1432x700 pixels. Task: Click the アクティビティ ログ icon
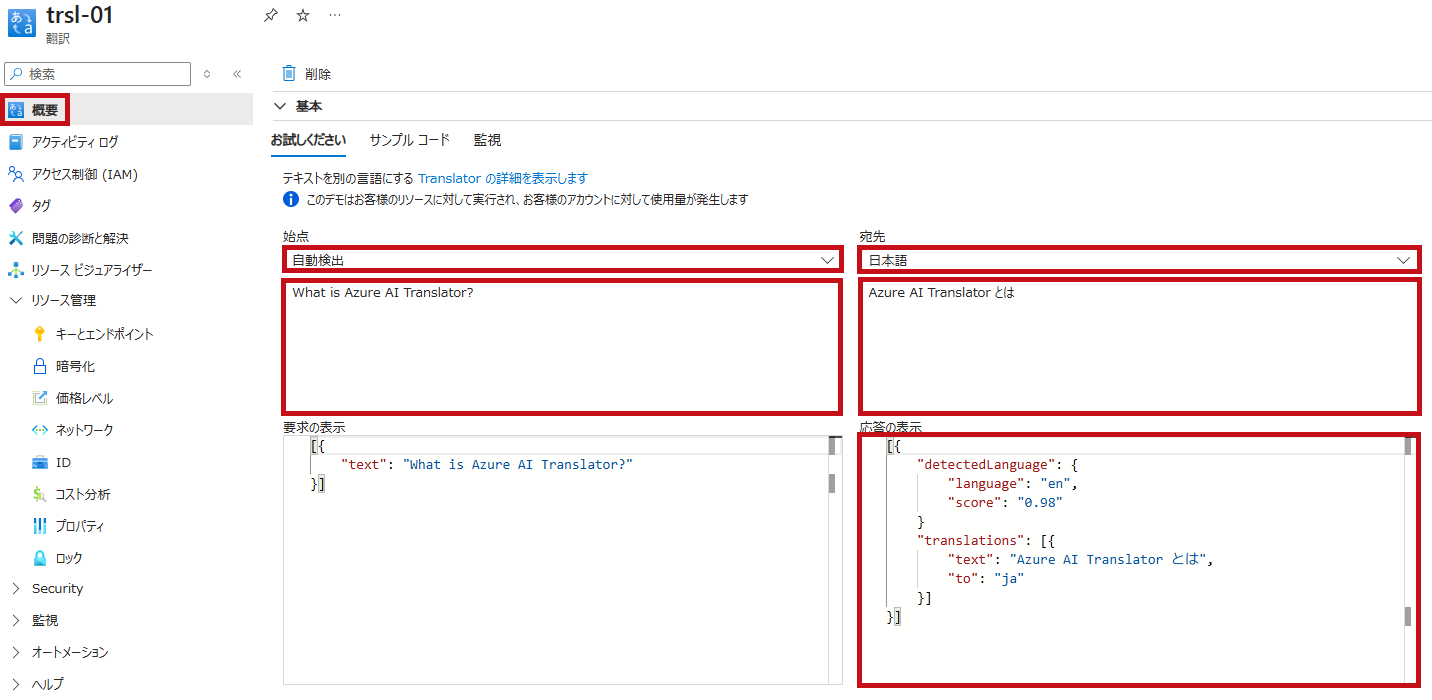coord(15,142)
